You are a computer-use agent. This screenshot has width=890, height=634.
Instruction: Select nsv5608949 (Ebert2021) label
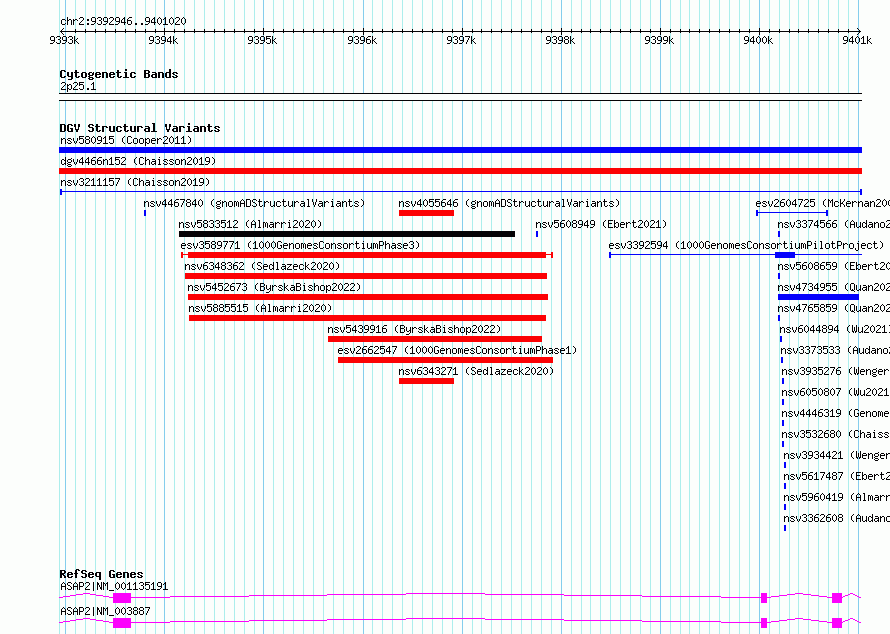tap(601, 224)
